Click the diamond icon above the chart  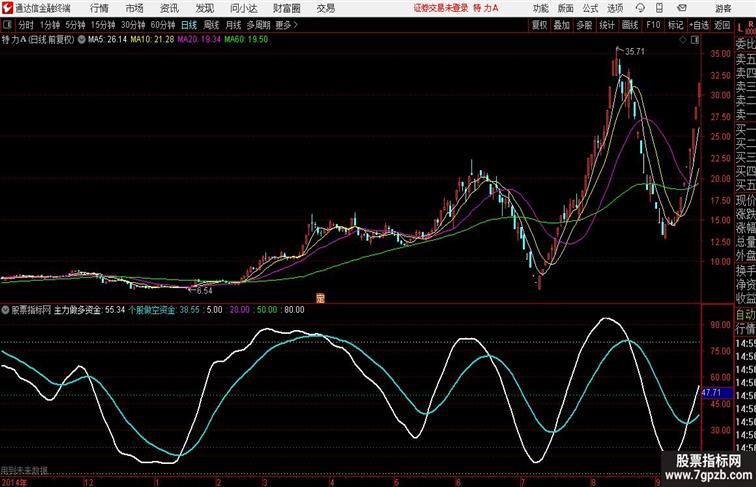point(683,40)
